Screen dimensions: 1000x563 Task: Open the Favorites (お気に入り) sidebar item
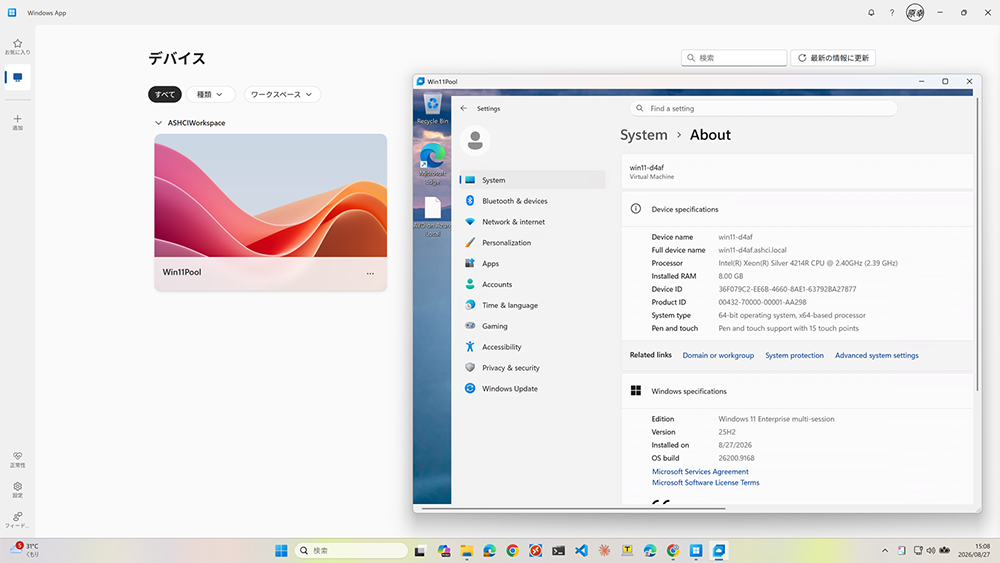point(17,47)
